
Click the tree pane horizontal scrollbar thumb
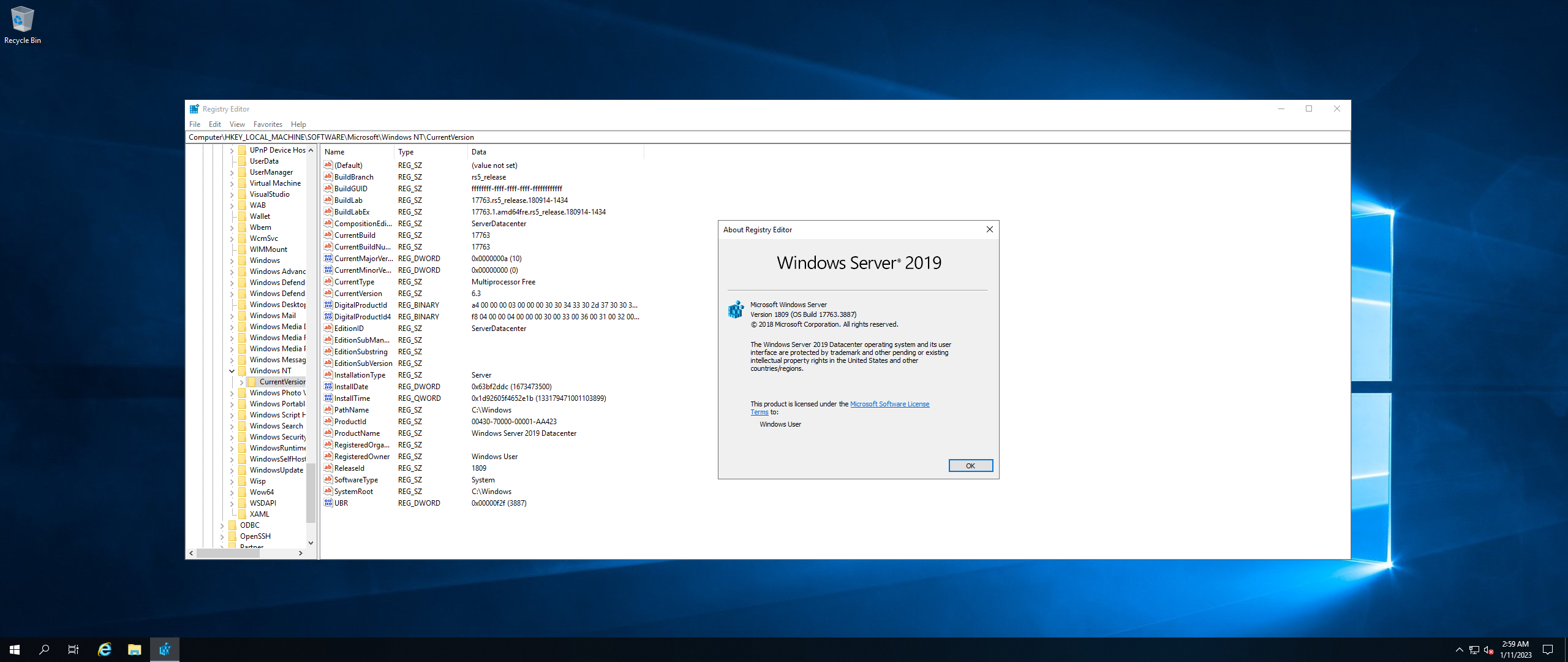point(228,553)
